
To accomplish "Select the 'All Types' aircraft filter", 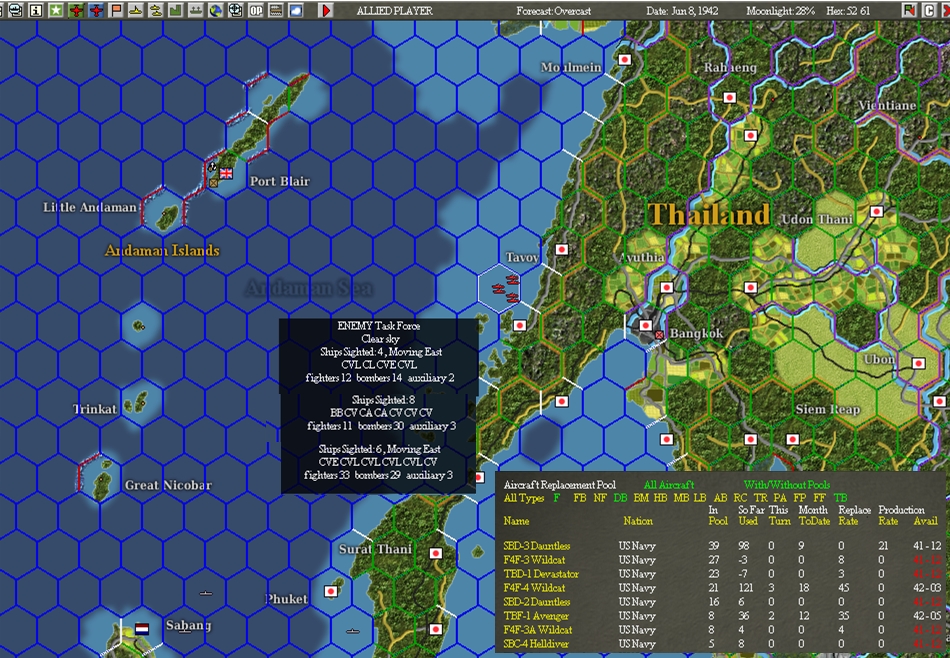I will 523,498.
